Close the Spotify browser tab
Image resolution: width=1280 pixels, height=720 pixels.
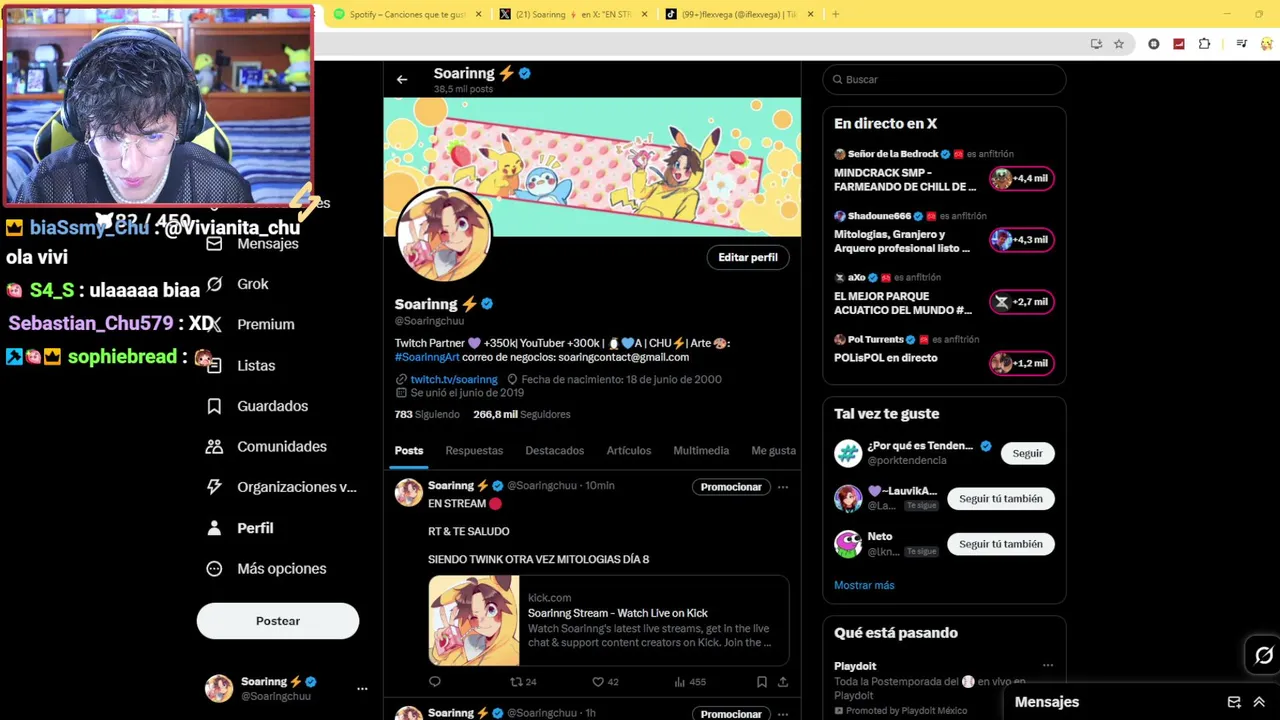tap(479, 14)
